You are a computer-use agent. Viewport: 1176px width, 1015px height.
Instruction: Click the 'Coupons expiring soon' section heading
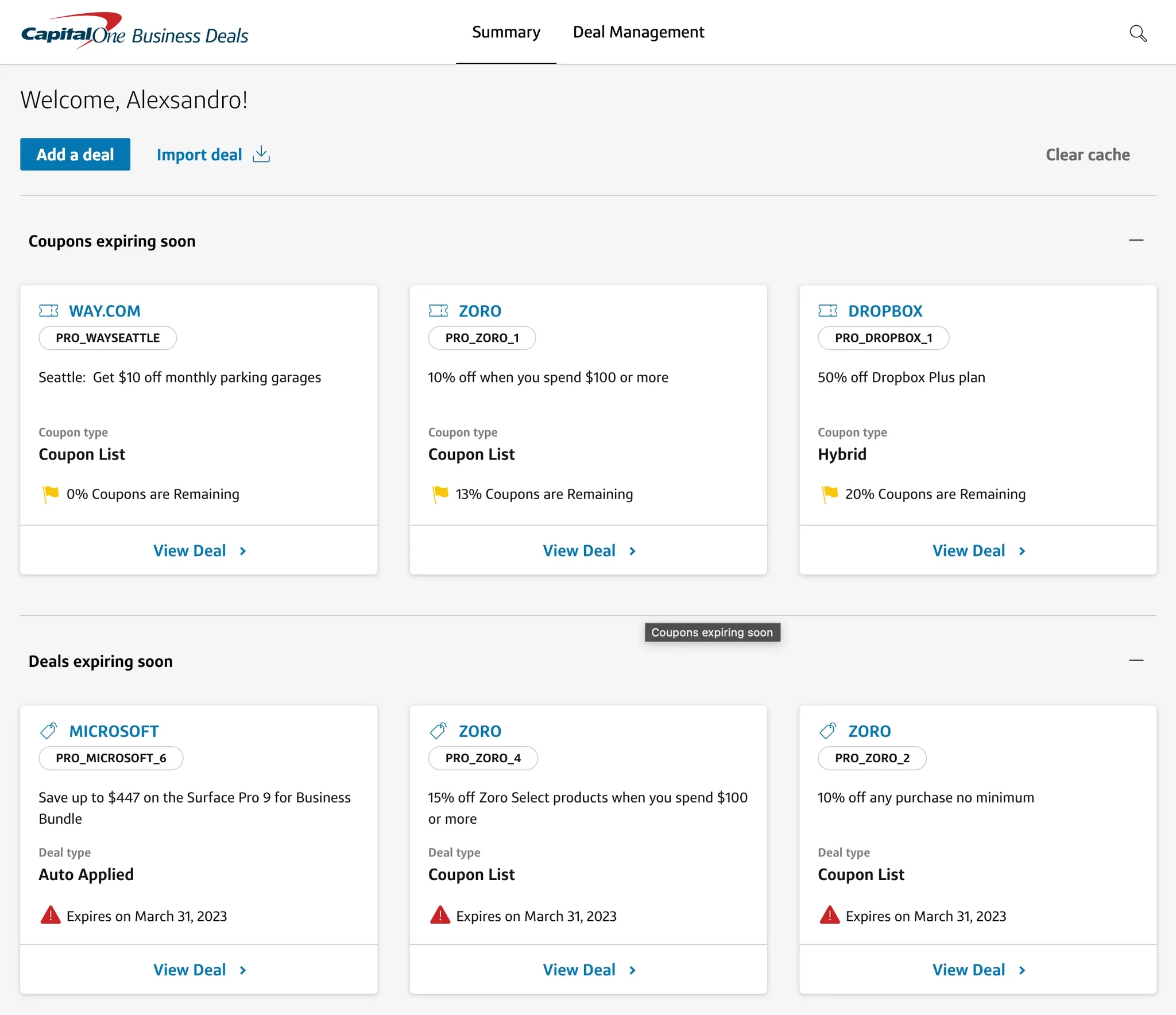click(112, 241)
